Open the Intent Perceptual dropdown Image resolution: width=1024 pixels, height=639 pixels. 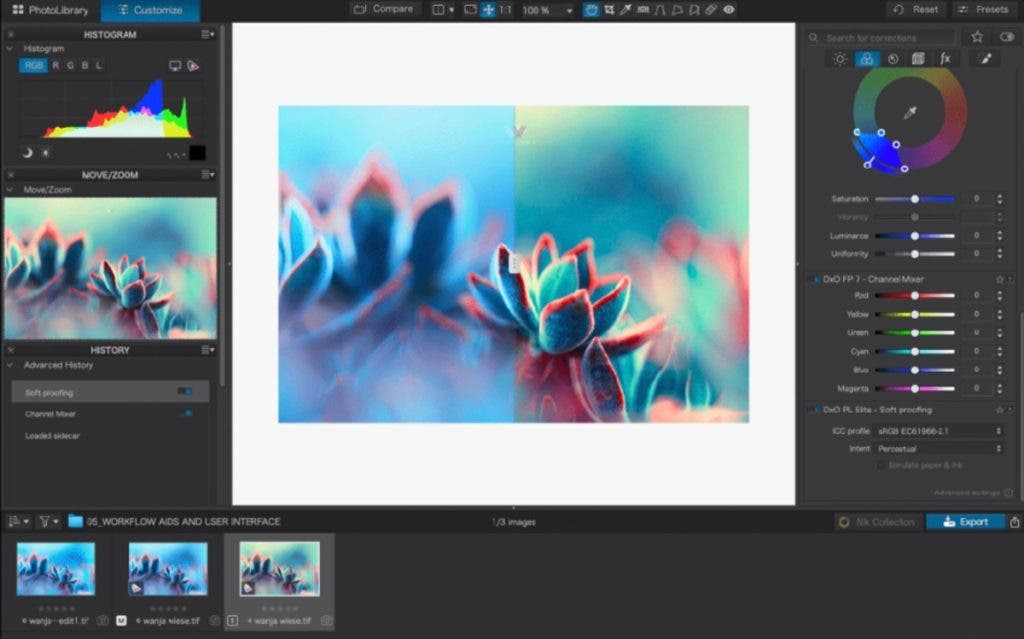(x=939, y=449)
